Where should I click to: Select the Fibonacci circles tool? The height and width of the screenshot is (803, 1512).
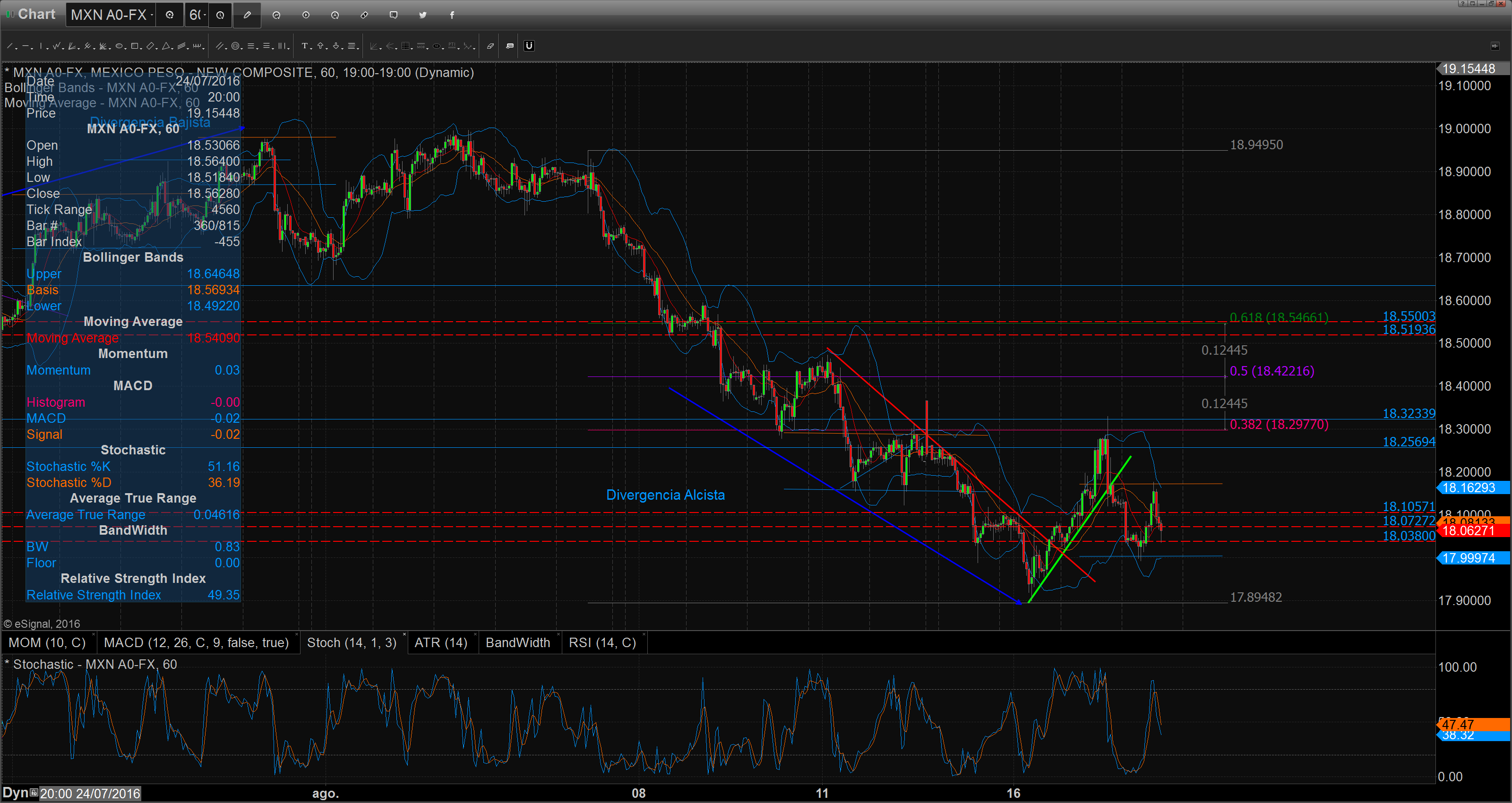coord(235,46)
